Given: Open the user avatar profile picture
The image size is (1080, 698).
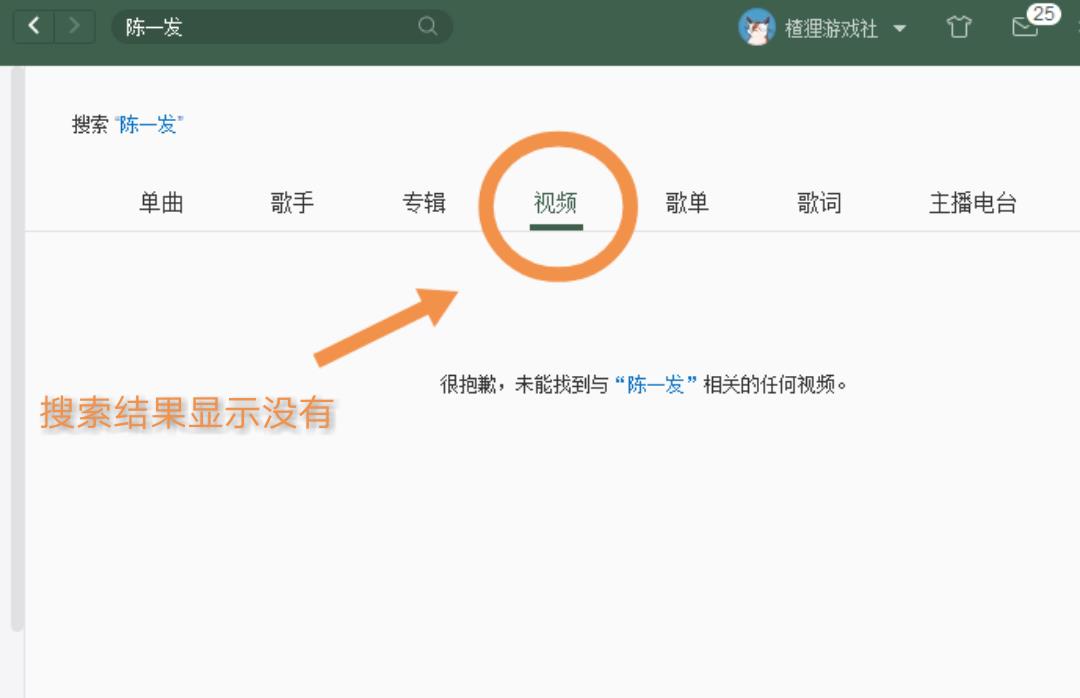Looking at the screenshot, I should [757, 28].
